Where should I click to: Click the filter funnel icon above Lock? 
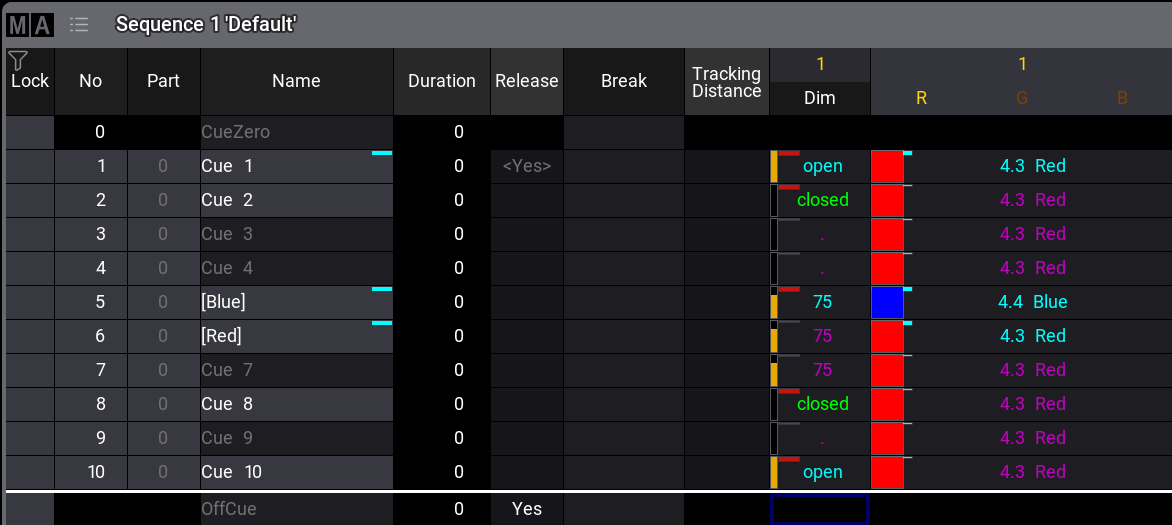pos(17,61)
